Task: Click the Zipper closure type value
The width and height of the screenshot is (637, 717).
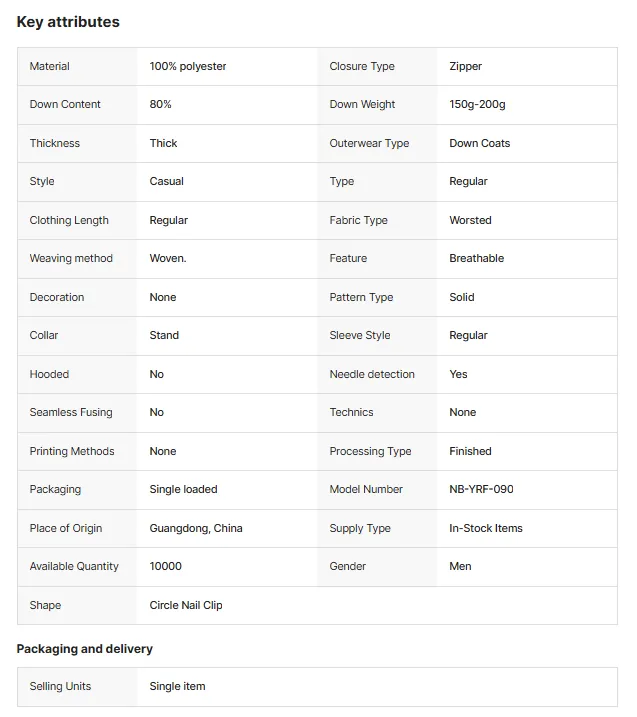Action: pyautogui.click(x=466, y=66)
